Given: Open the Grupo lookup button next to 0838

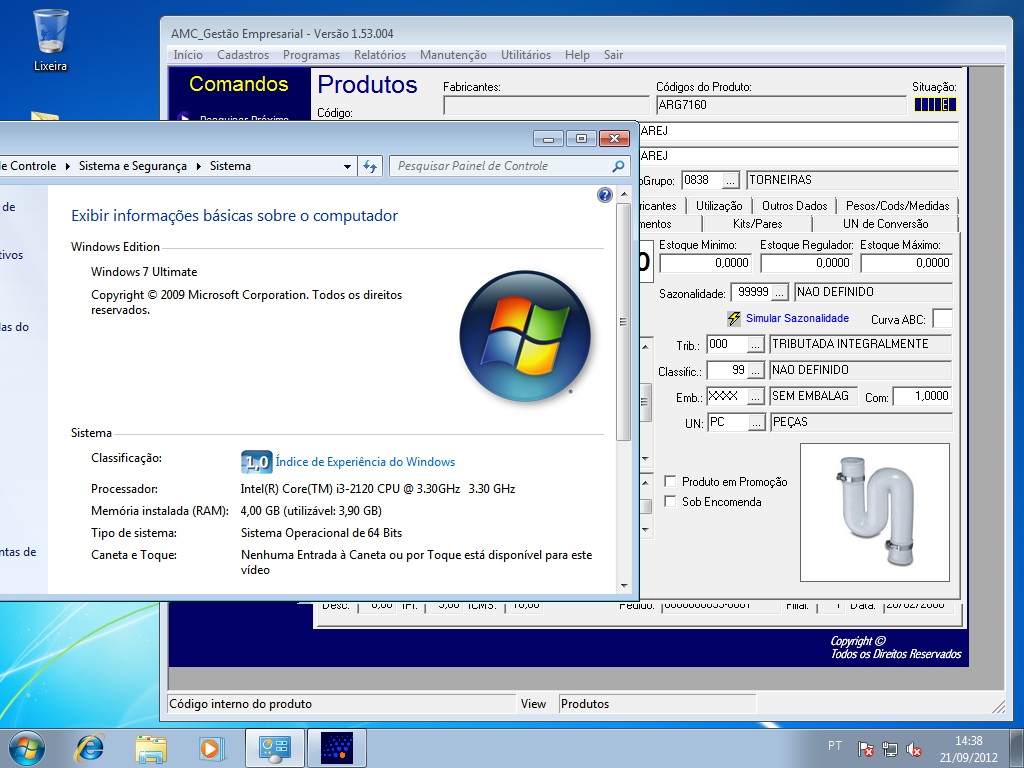Looking at the screenshot, I should pyautogui.click(x=730, y=180).
